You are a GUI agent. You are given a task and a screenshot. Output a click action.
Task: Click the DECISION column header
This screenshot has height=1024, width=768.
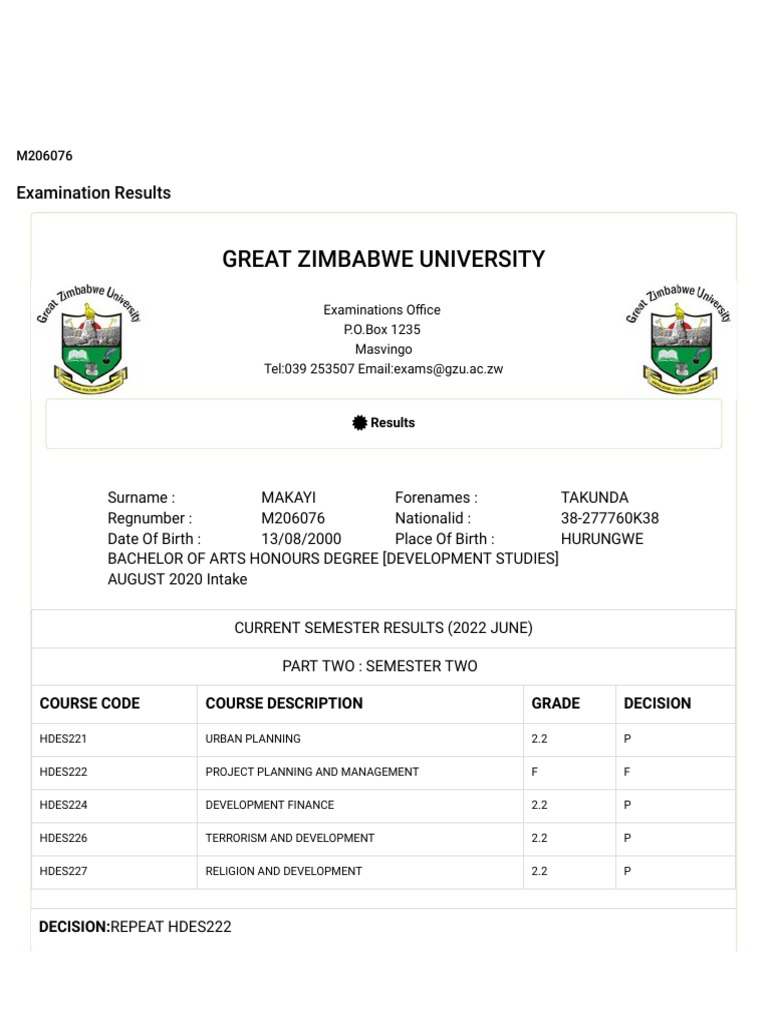point(657,703)
